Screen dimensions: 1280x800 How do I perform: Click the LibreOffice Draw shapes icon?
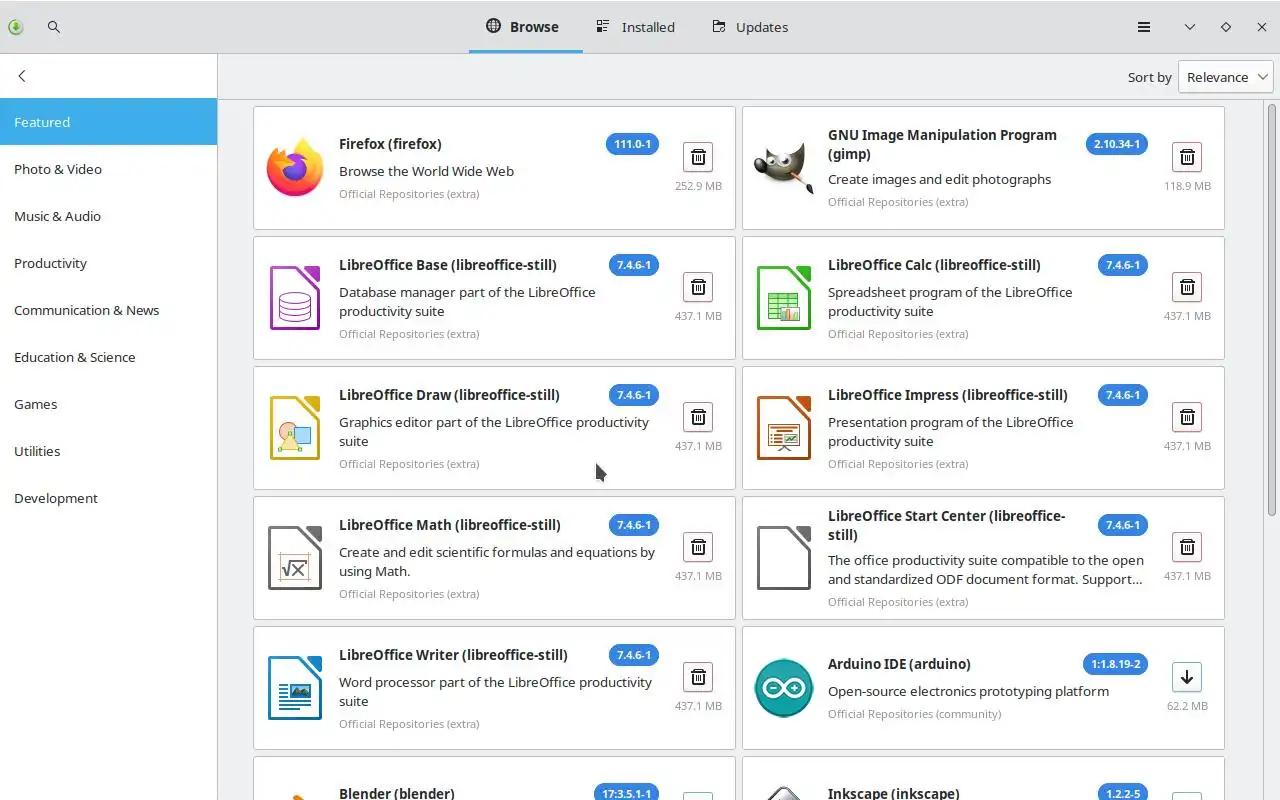tap(295, 428)
